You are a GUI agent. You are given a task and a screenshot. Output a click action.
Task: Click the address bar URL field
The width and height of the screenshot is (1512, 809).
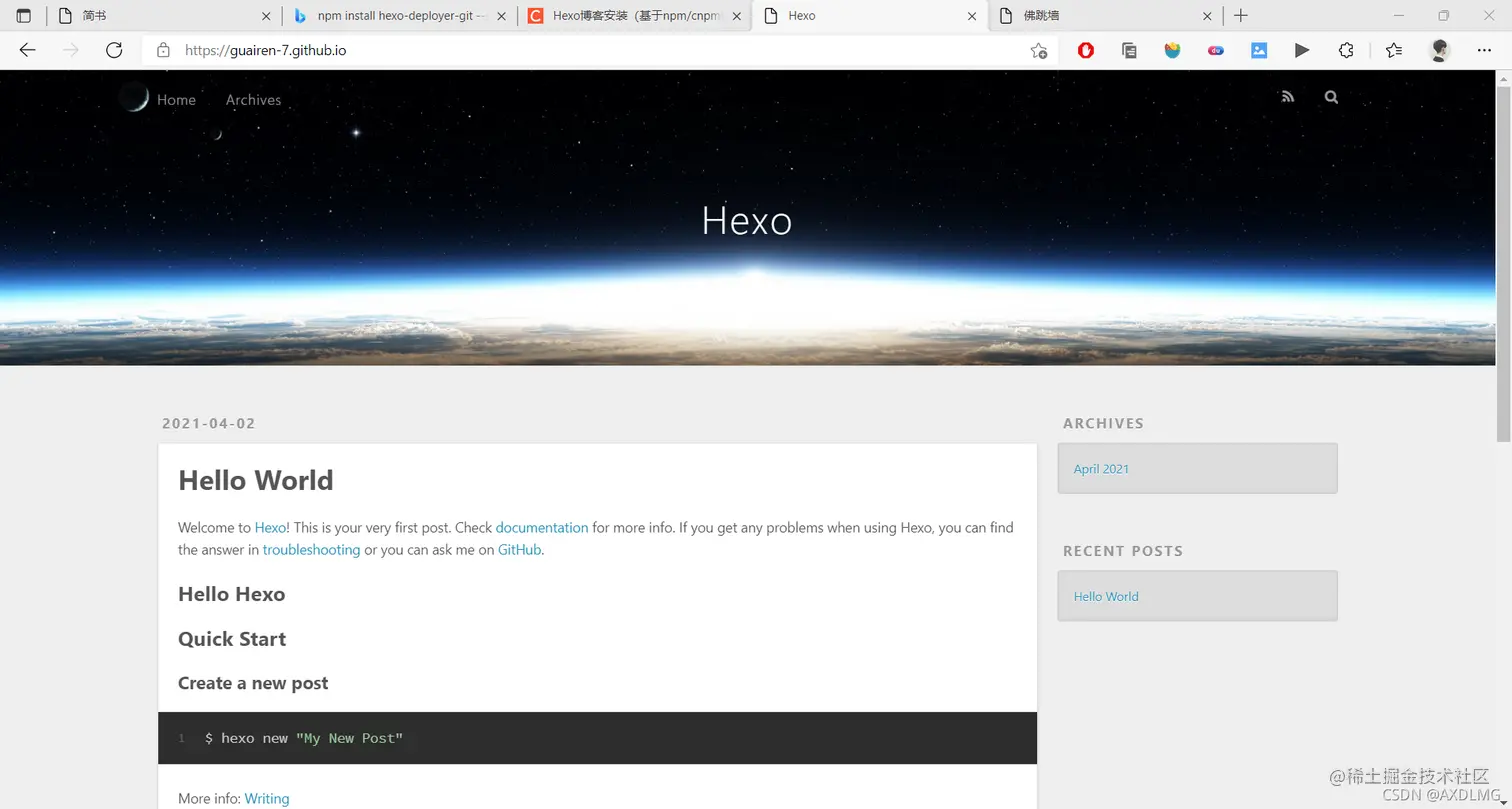coord(600,50)
